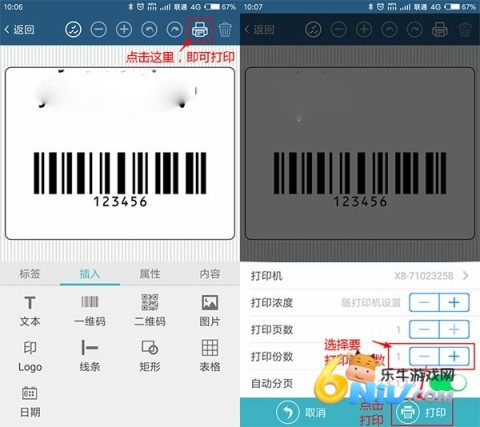Tap the undo icon in left toolbar

pos(149,30)
